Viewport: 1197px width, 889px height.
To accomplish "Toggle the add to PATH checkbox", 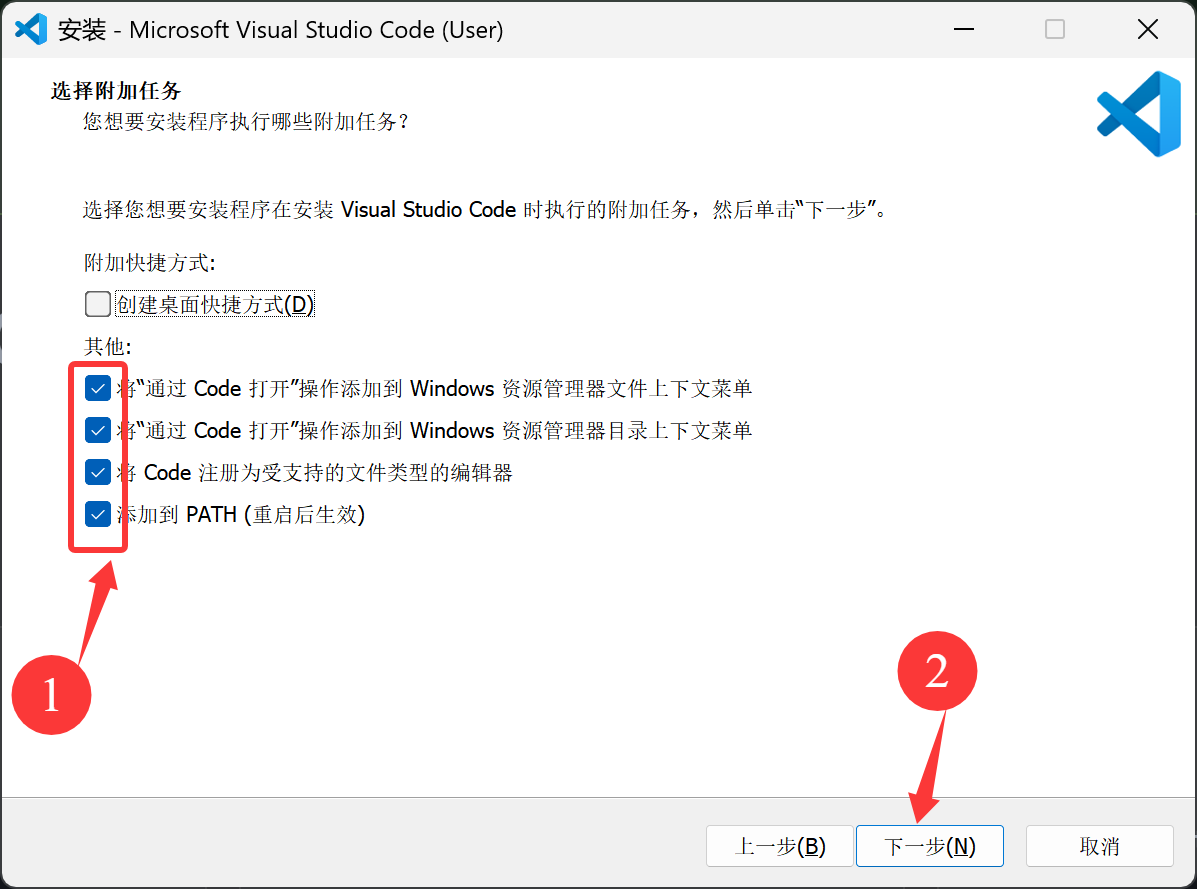I will pos(98,514).
